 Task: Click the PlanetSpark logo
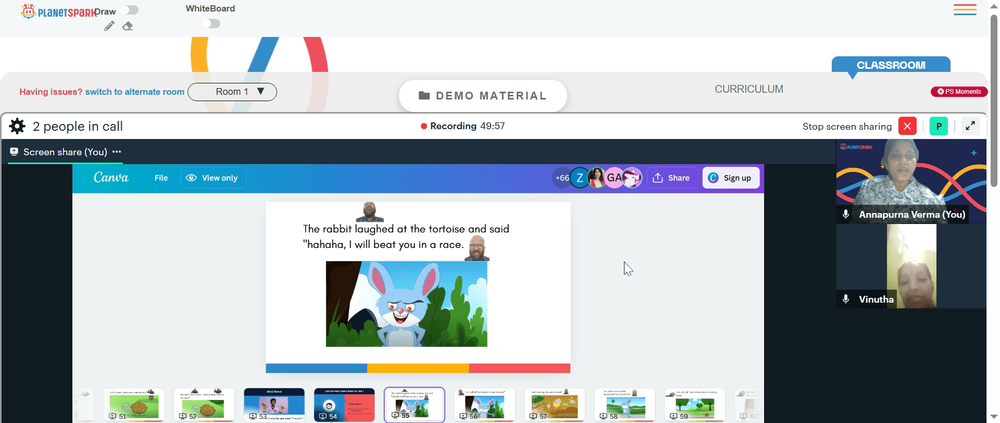(56, 11)
